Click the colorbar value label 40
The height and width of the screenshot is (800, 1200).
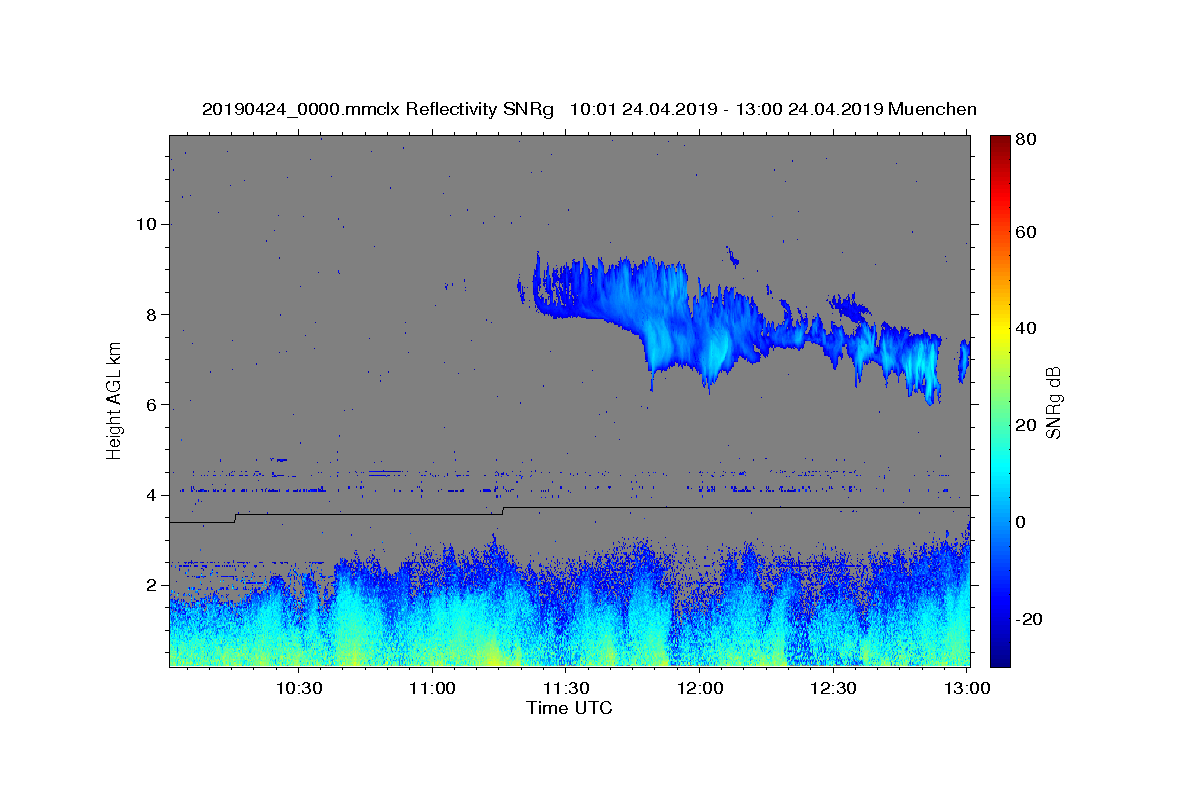click(1026, 328)
